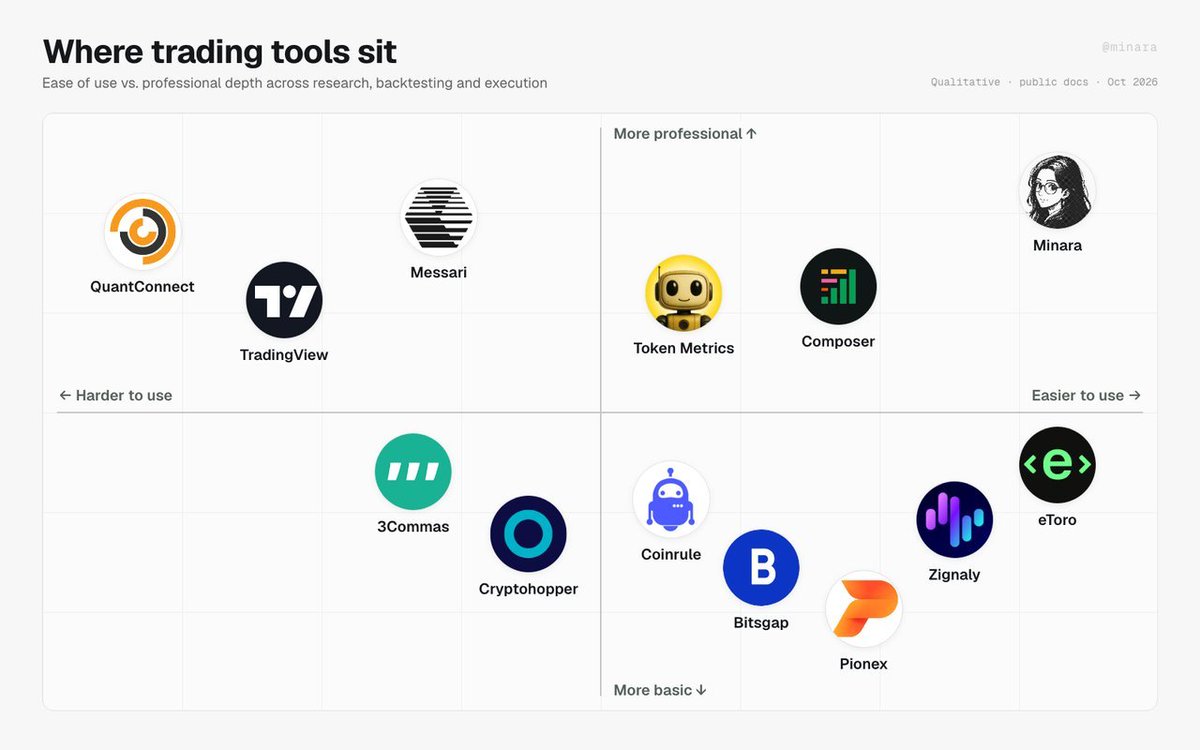Click the Token Metrics robot logo
The image size is (1200, 750).
683,293
